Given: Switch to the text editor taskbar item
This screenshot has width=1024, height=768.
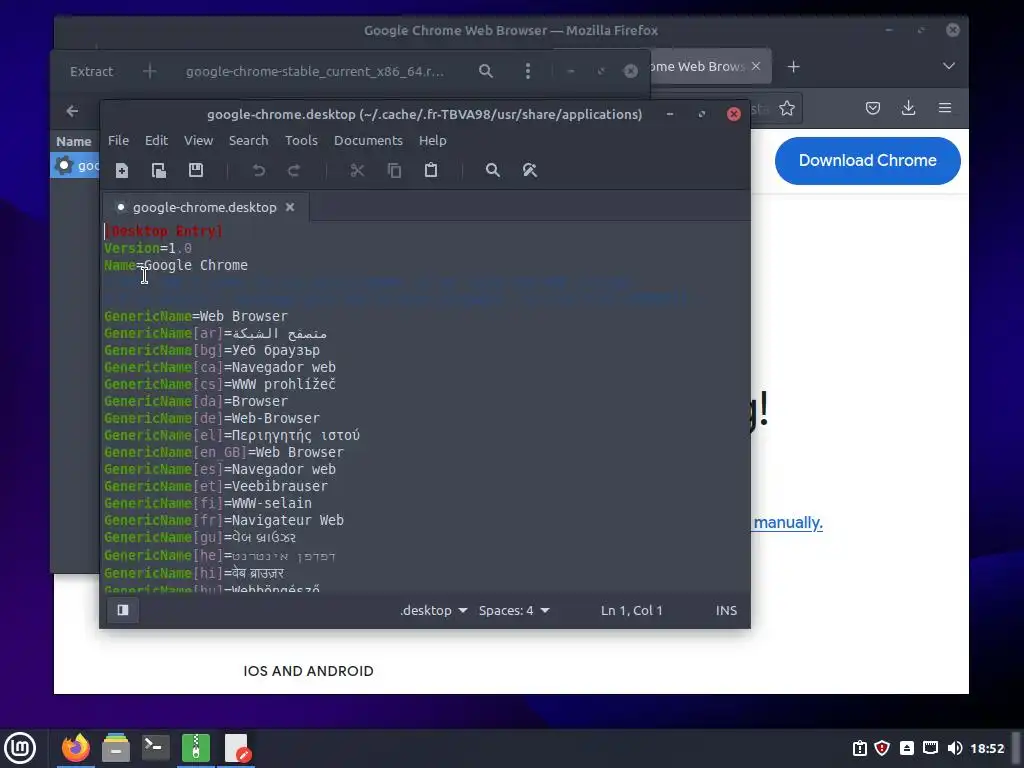Looking at the screenshot, I should 236,748.
